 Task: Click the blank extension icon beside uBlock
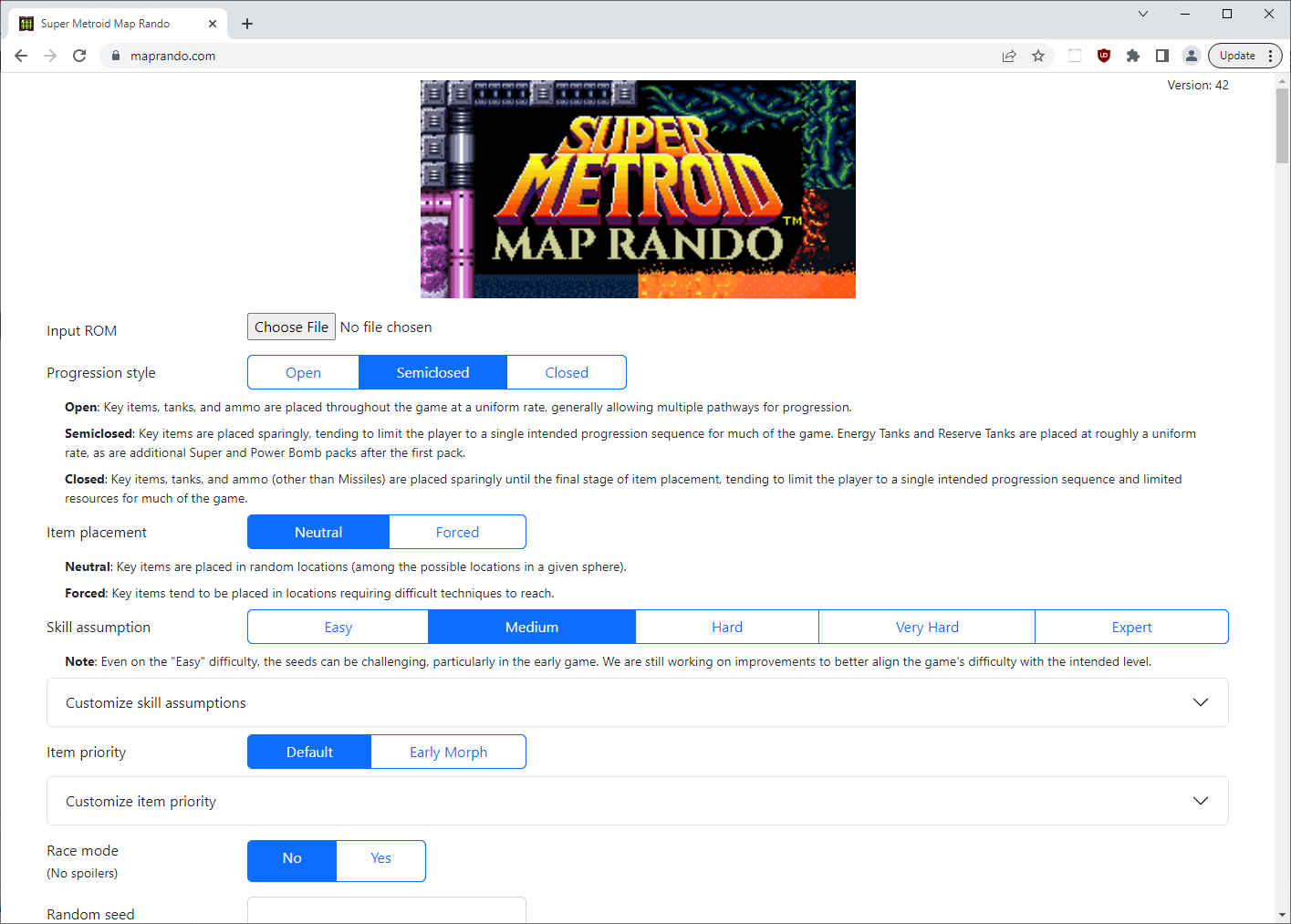click(1075, 56)
